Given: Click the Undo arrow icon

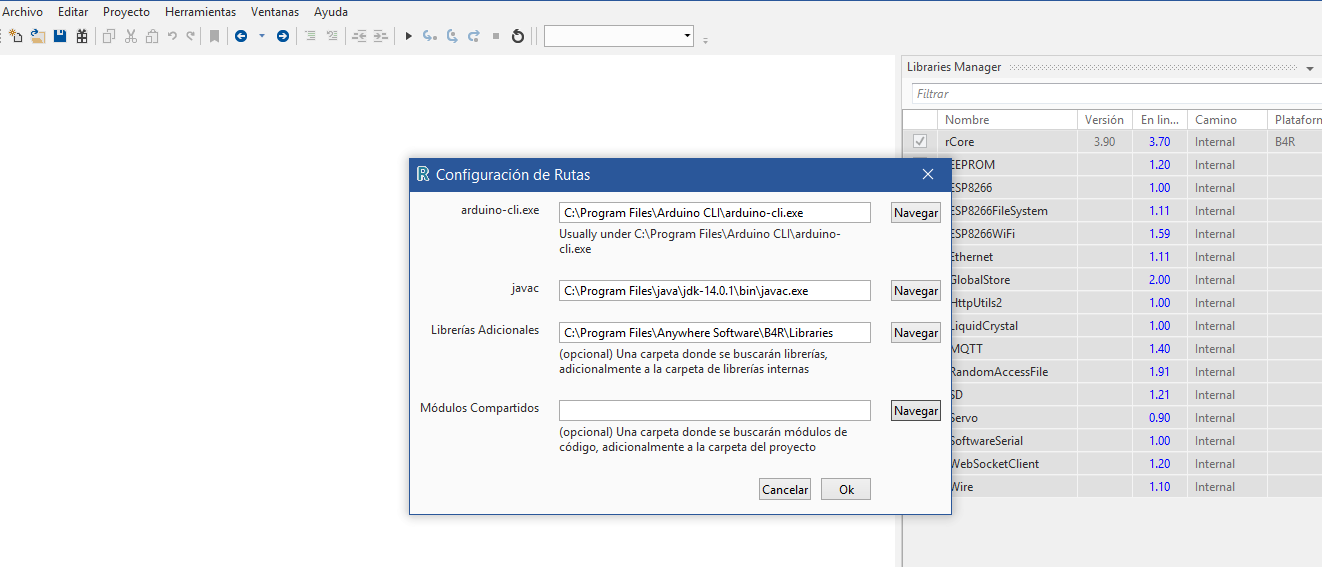Looking at the screenshot, I should [x=172, y=36].
